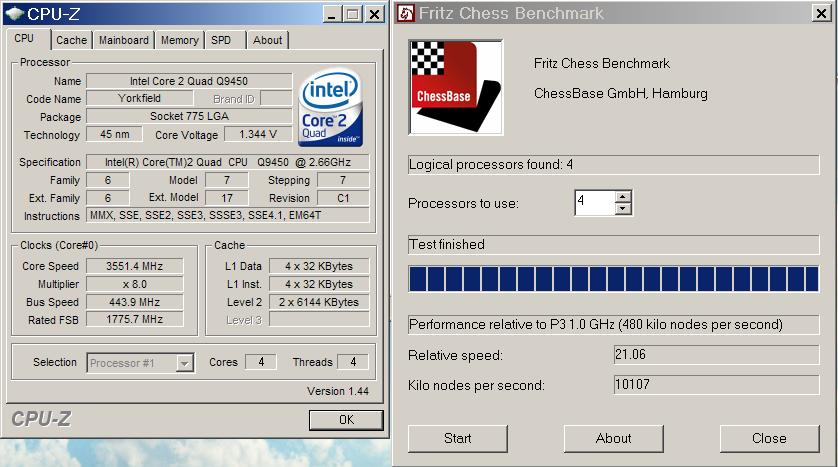Click the processor name Intel Core 2 Quad Q9450

[189, 81]
